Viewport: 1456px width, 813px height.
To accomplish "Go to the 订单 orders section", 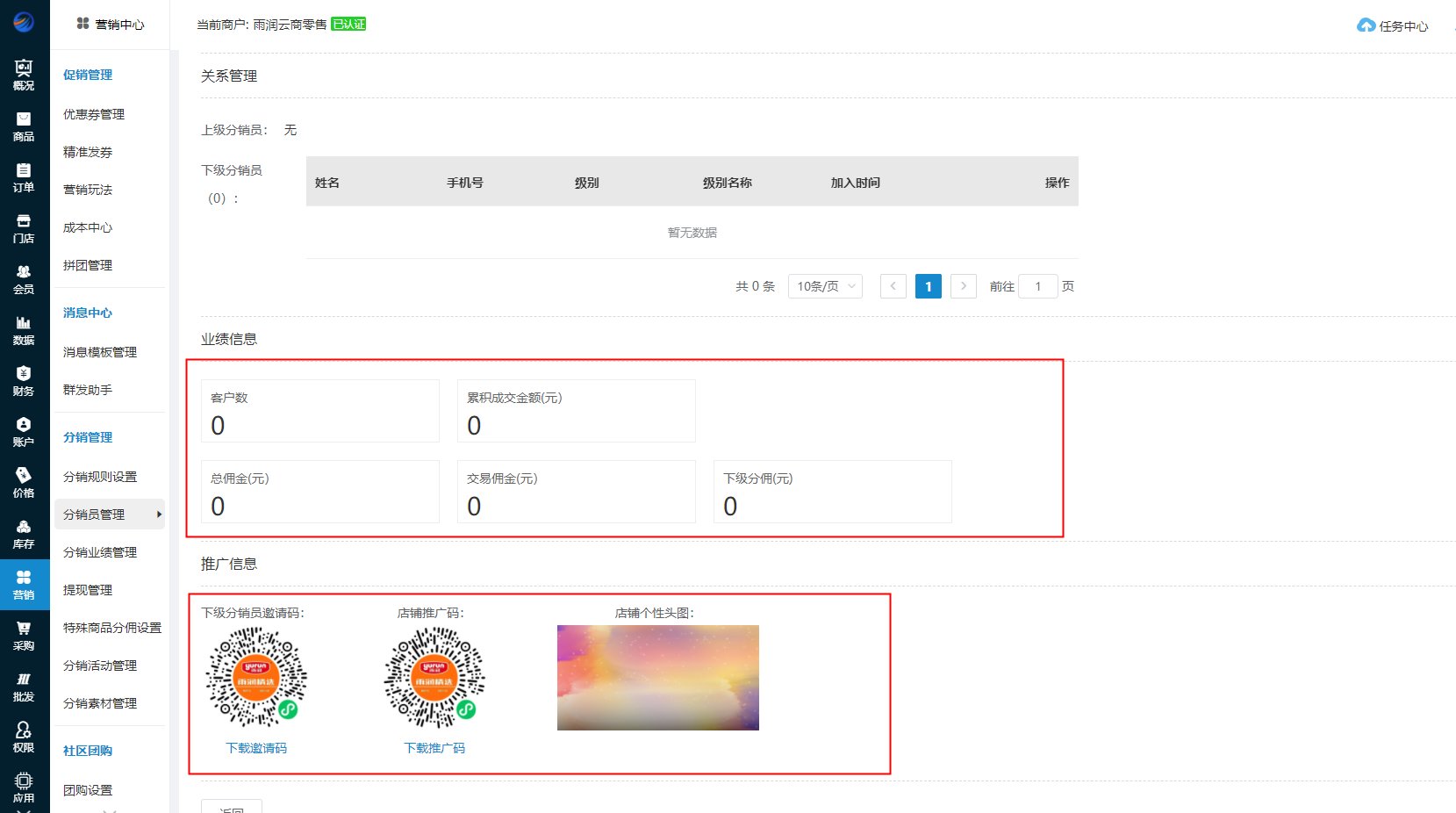I will coord(24,176).
